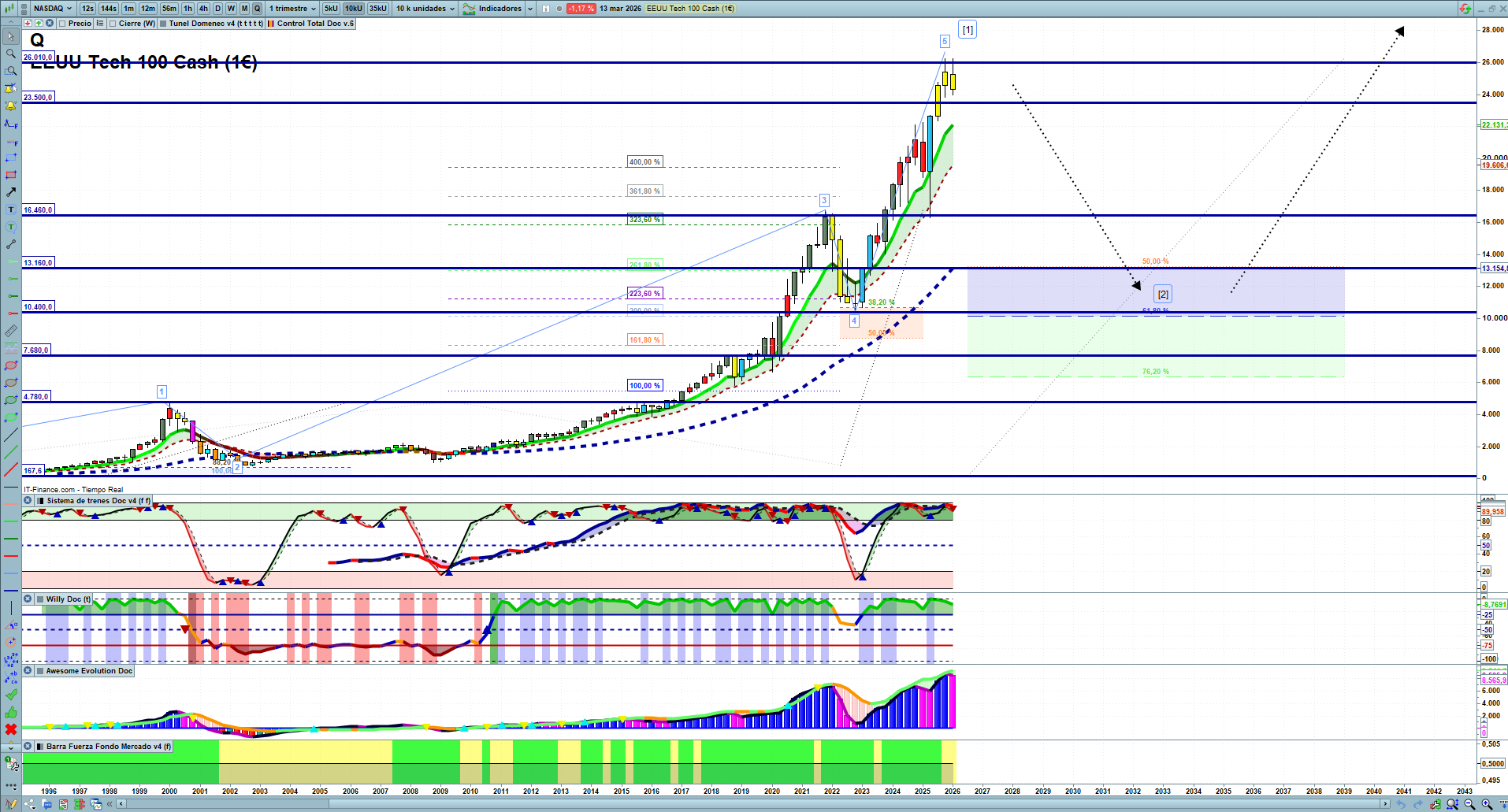This screenshot has height=812, width=1508.
Task: Click the zoom out magnifier in bottom bar
Action: click(1469, 804)
